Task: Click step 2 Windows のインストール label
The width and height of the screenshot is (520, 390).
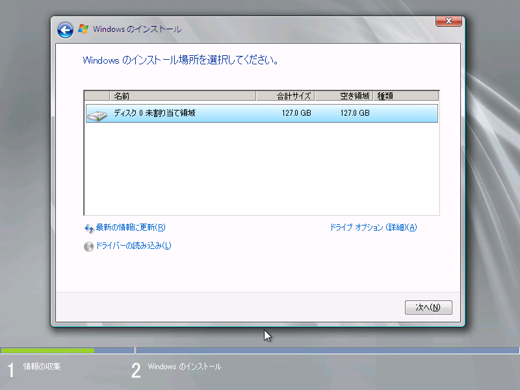Action: (x=184, y=367)
